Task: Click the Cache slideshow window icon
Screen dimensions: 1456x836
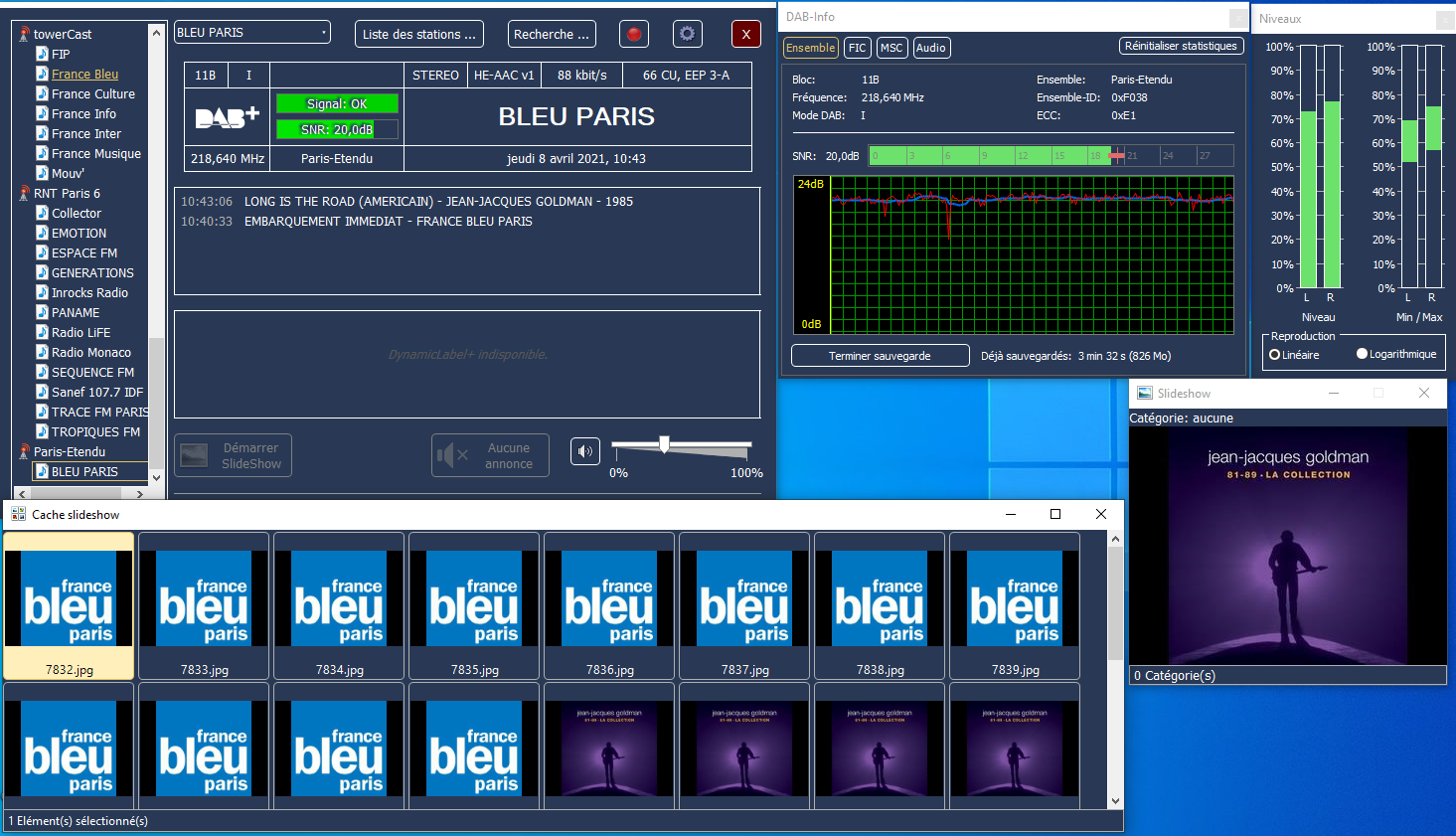Action: point(18,514)
